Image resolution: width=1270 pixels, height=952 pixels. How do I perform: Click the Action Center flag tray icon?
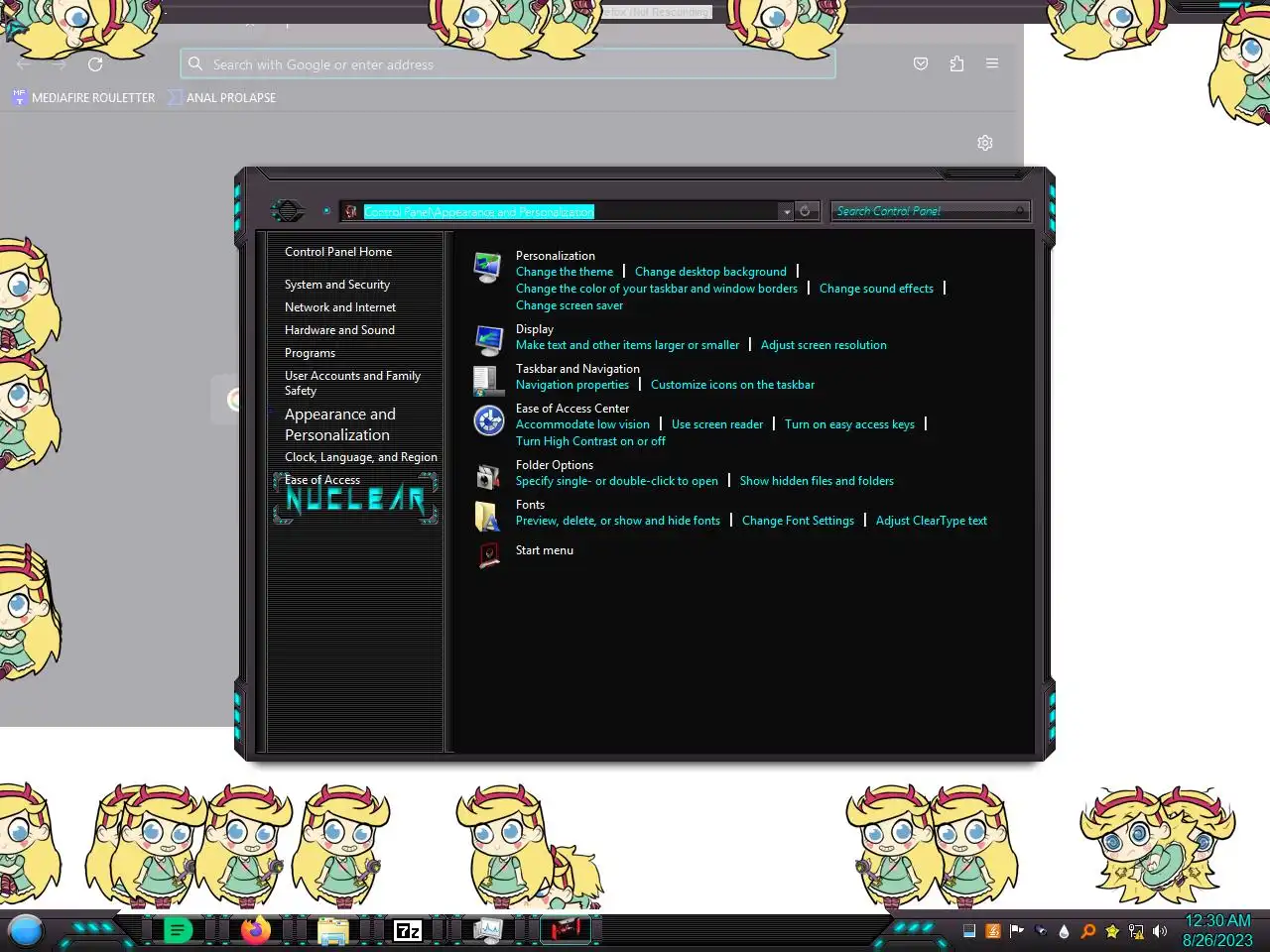[1017, 931]
